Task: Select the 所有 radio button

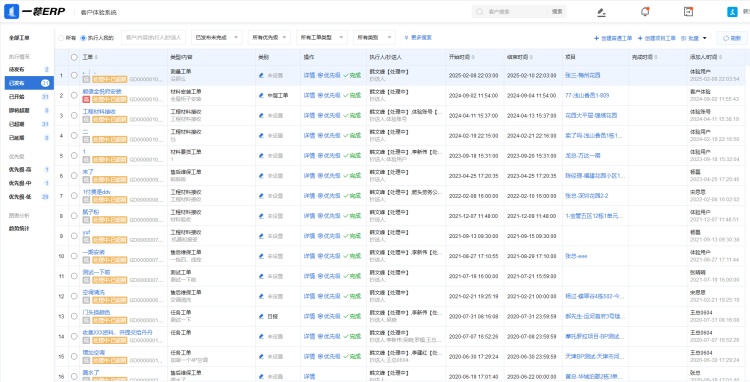Action: pyautogui.click(x=61, y=38)
